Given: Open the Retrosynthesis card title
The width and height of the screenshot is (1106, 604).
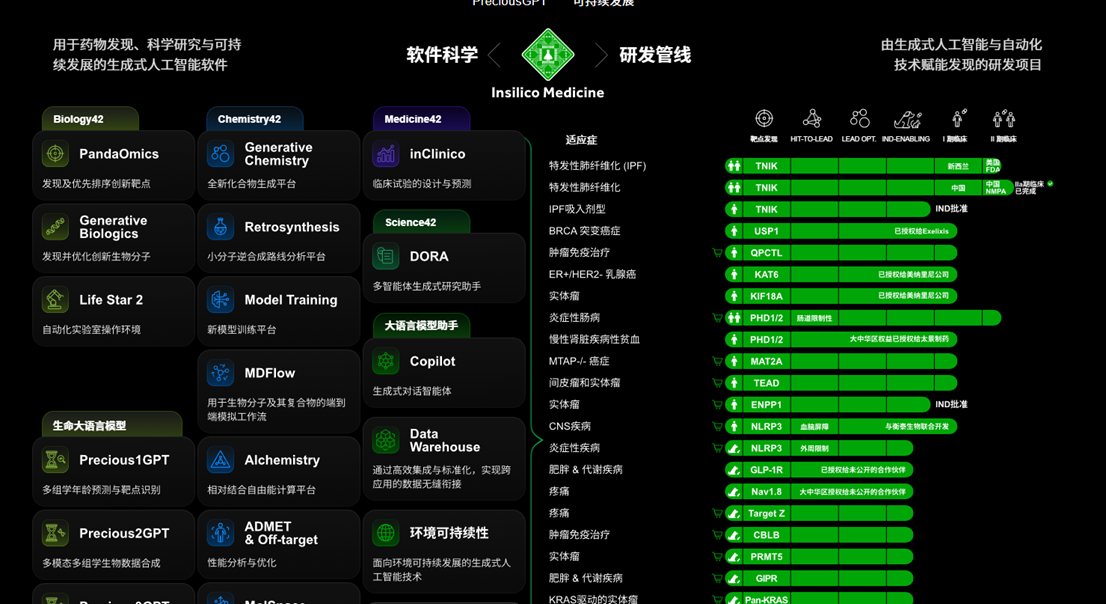Looking at the screenshot, I should tap(292, 227).
